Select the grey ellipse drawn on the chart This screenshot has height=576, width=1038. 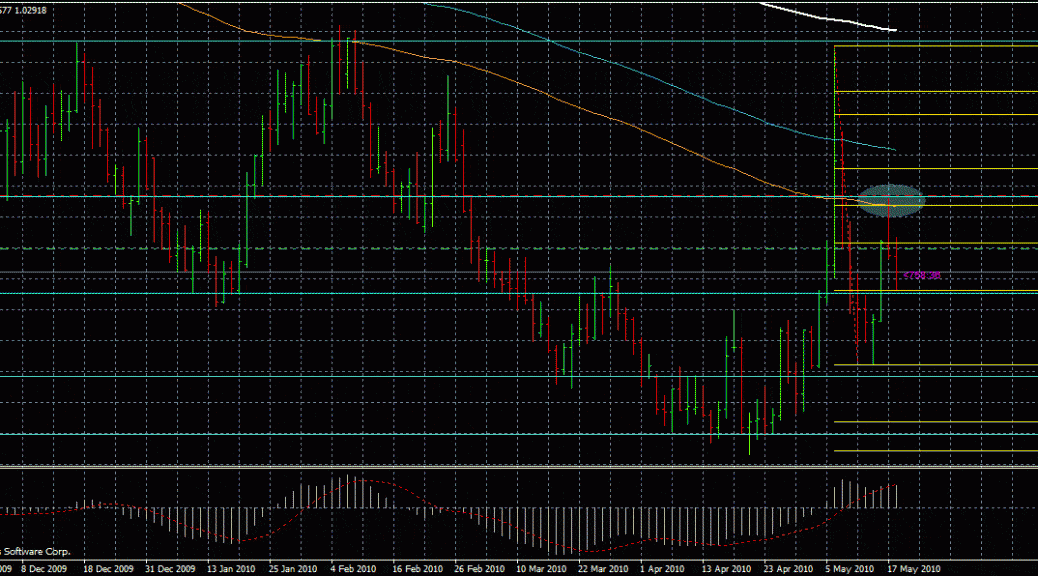[x=890, y=201]
